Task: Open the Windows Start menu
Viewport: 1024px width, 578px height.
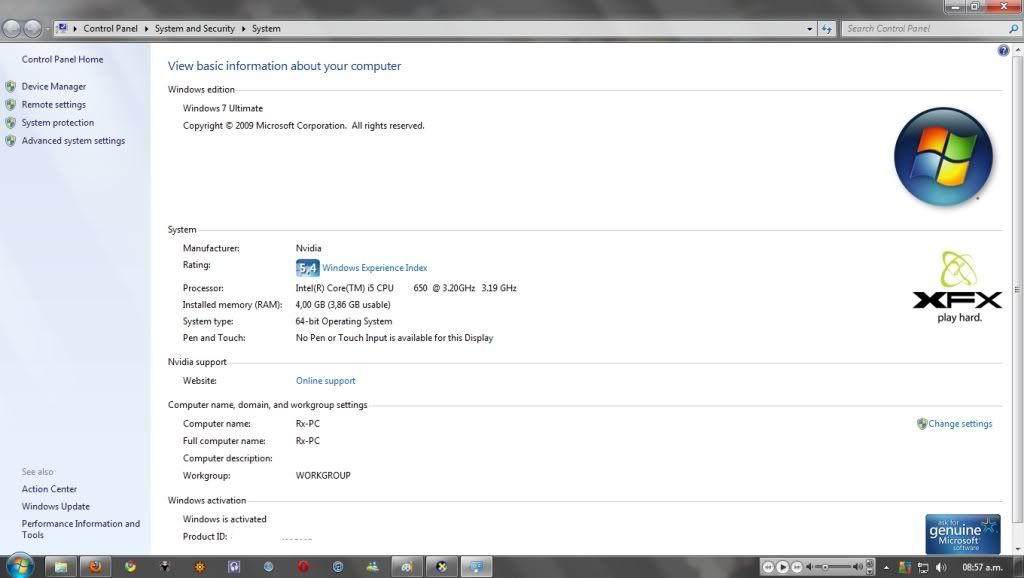Action: (19, 566)
